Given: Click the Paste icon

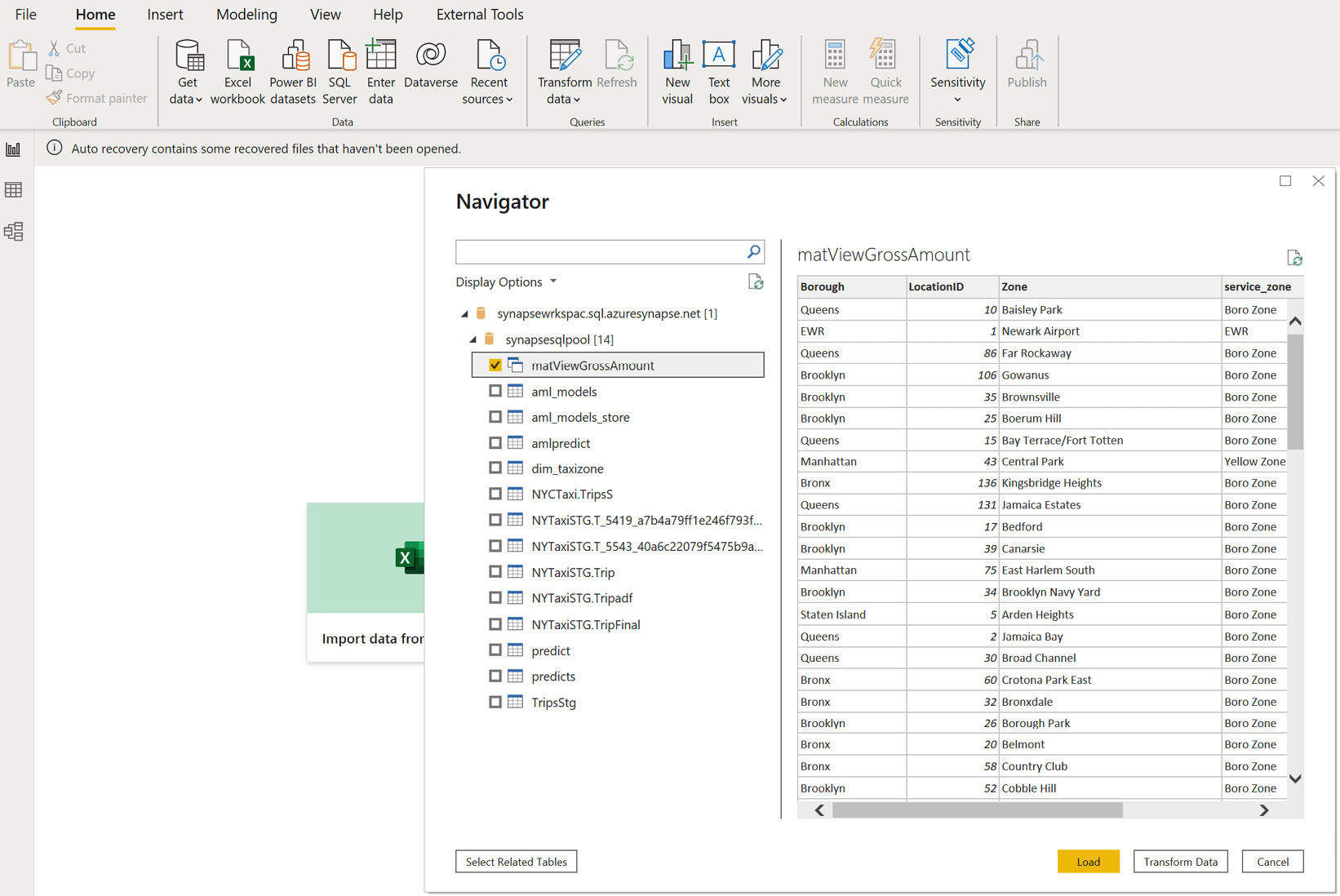Looking at the screenshot, I should [x=21, y=57].
